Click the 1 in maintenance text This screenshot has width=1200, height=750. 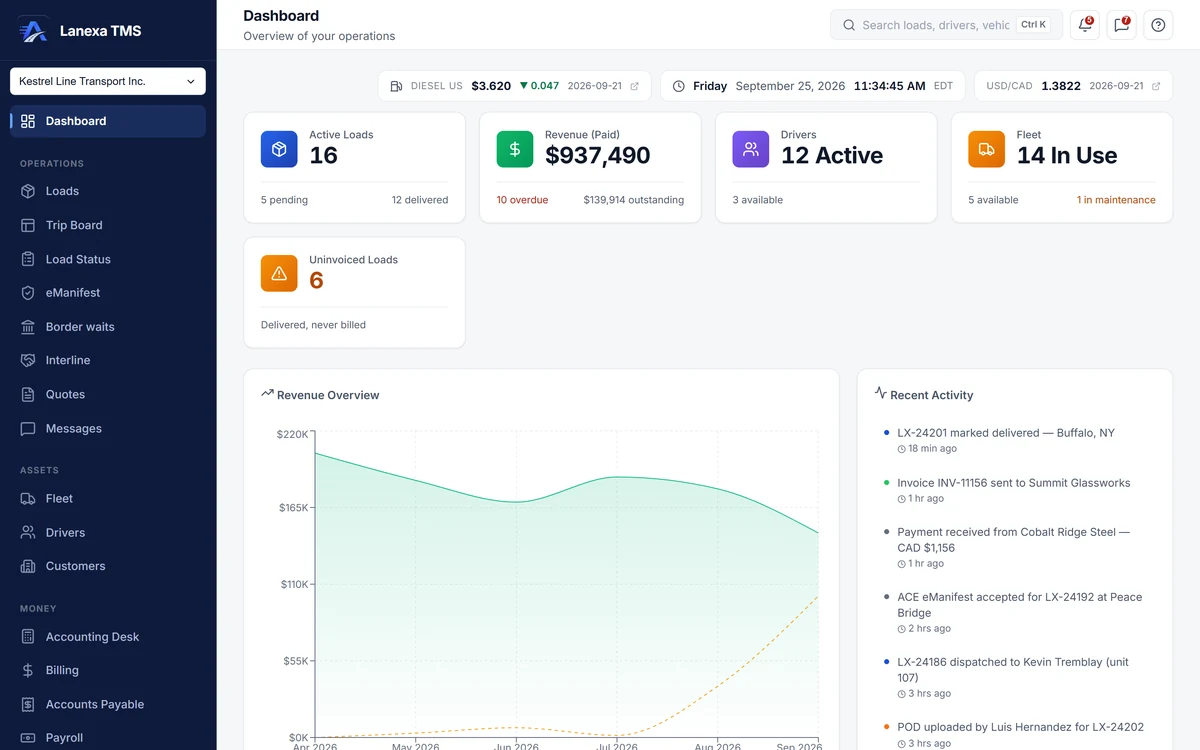click(1116, 200)
